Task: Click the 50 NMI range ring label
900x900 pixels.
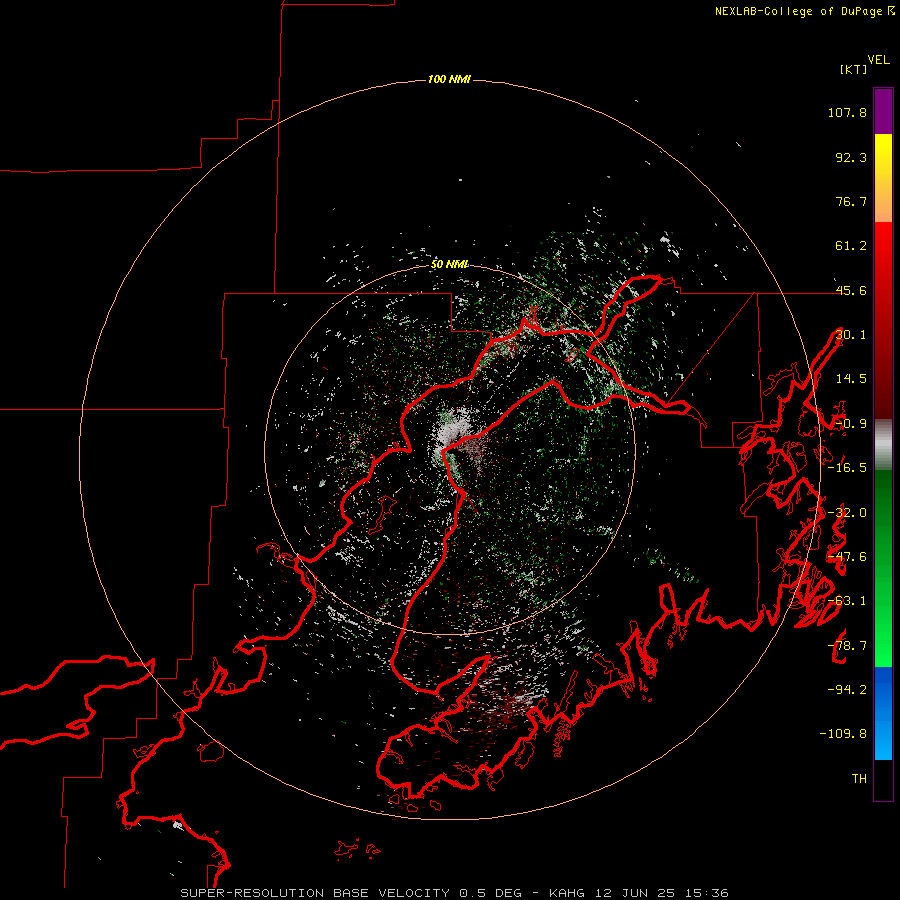Action: (449, 264)
